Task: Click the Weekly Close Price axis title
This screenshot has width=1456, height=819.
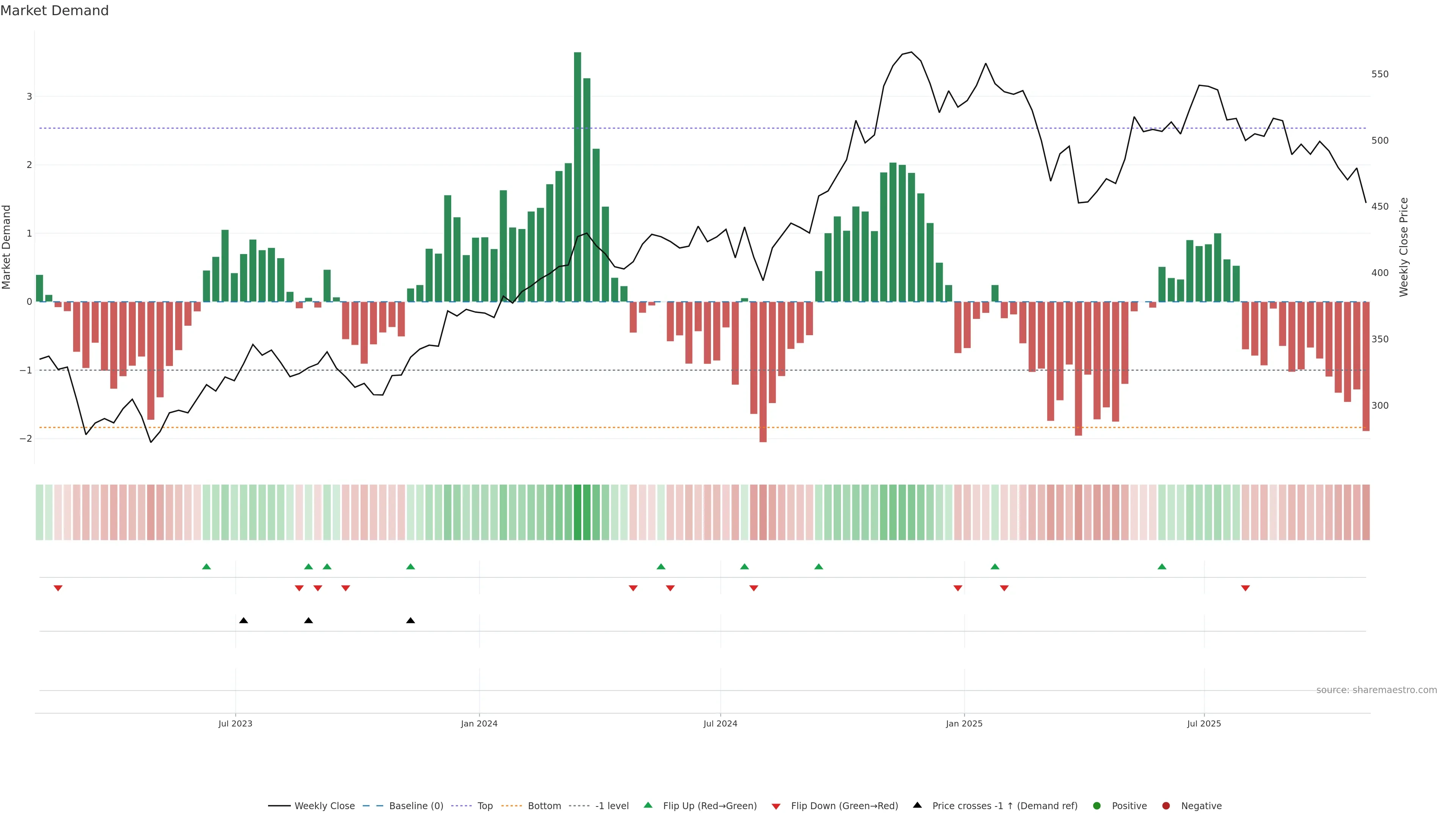Action: pyautogui.click(x=1403, y=247)
